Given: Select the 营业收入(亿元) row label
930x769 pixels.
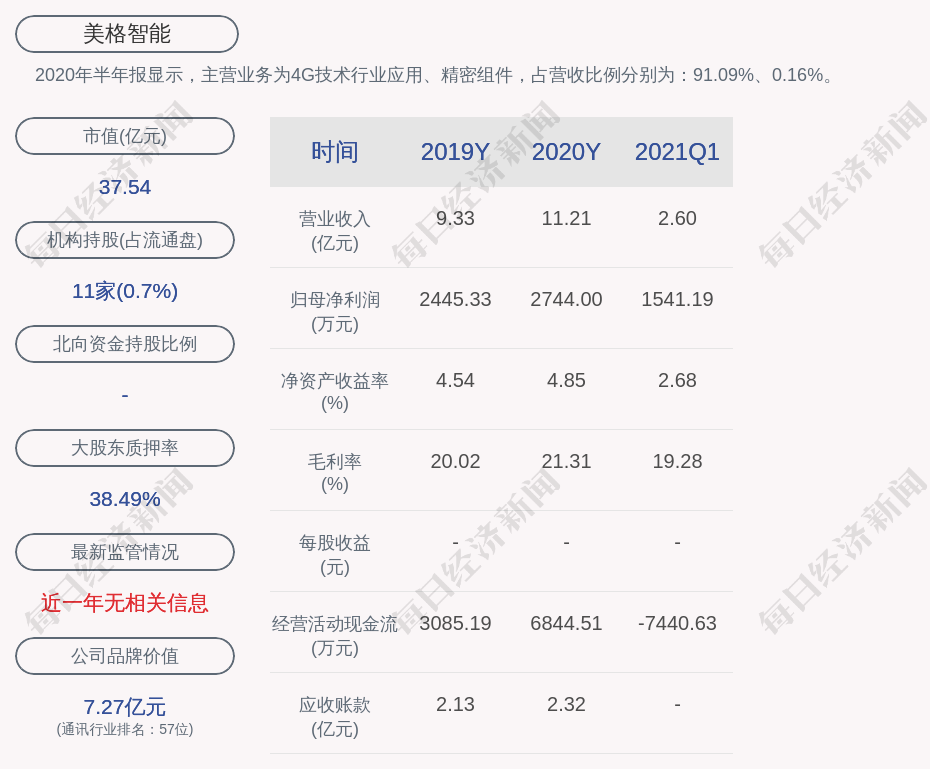Looking at the screenshot, I should tap(335, 231).
